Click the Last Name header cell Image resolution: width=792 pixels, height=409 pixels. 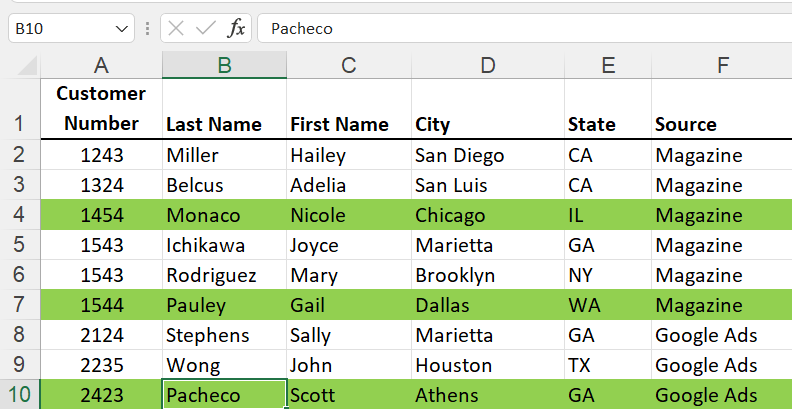click(224, 109)
